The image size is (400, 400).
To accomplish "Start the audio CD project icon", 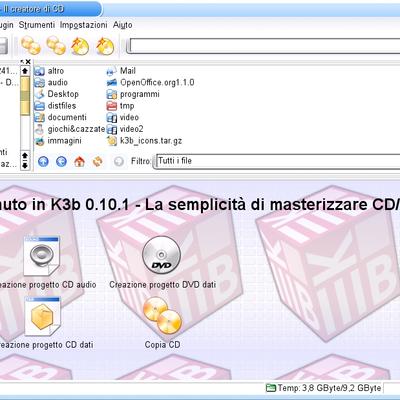I will tap(42, 255).
